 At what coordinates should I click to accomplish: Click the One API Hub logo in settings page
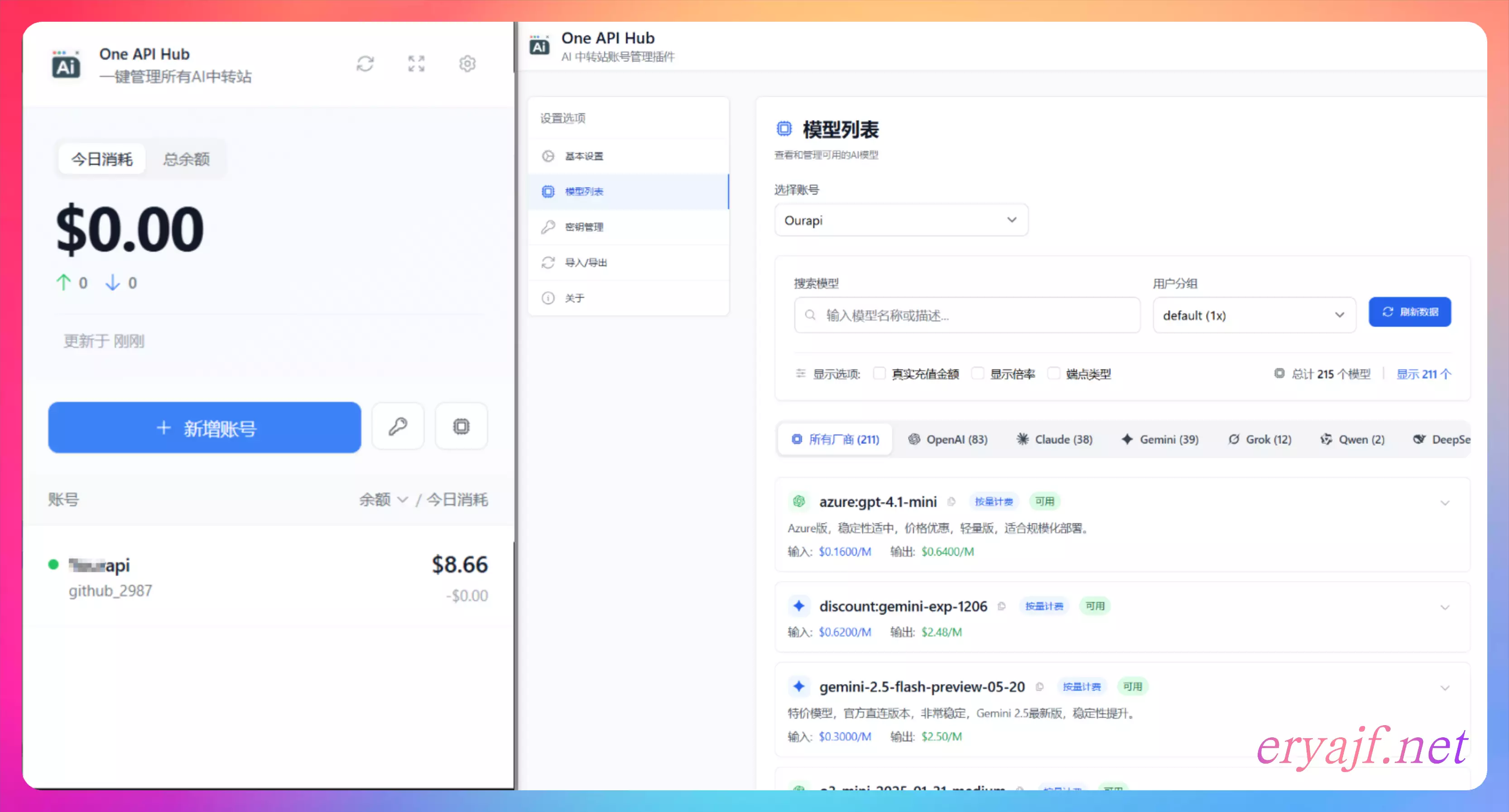click(x=539, y=46)
